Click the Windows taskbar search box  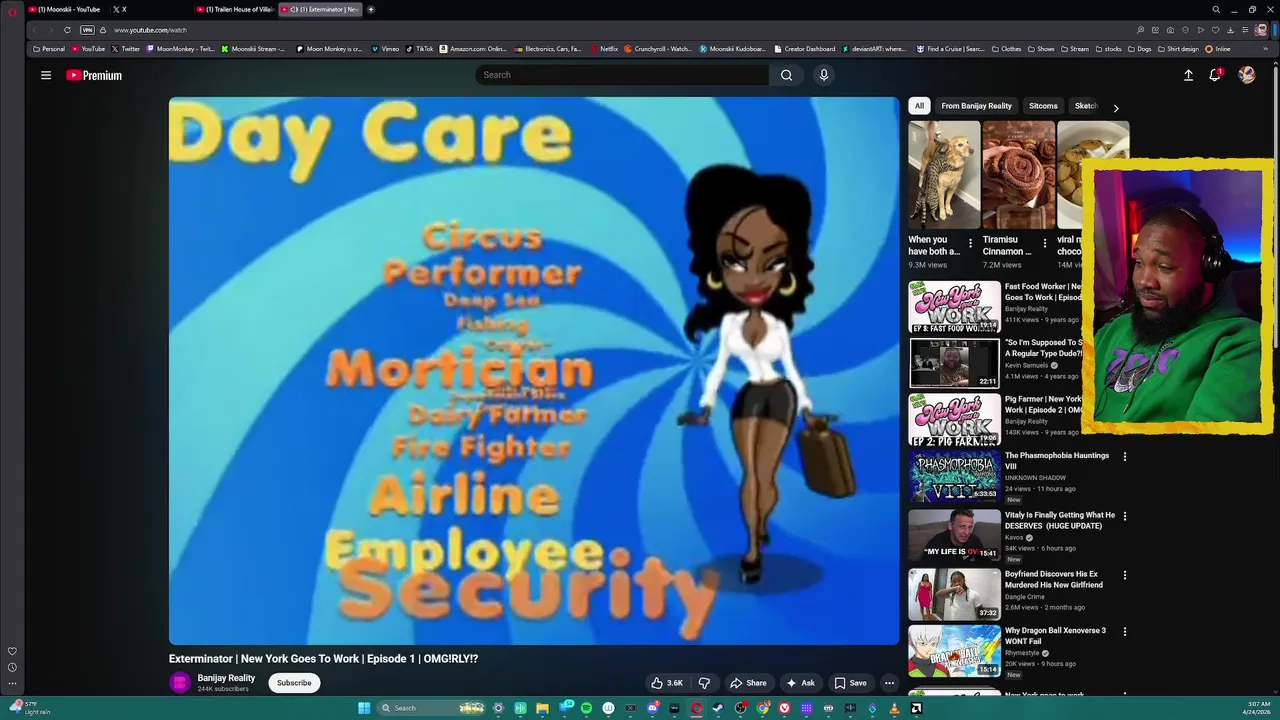429,708
